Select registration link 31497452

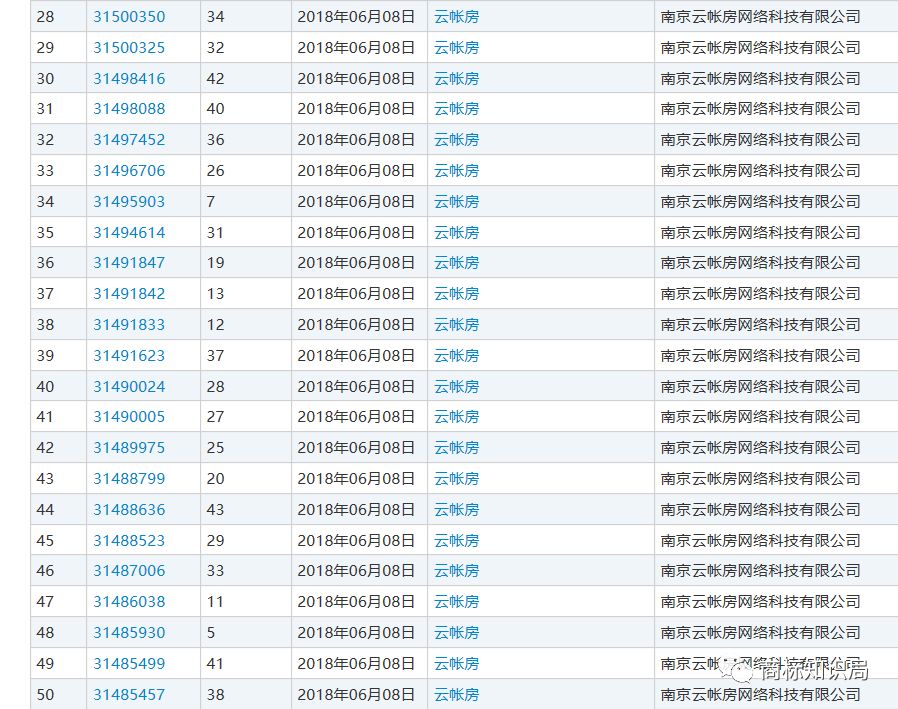129,140
